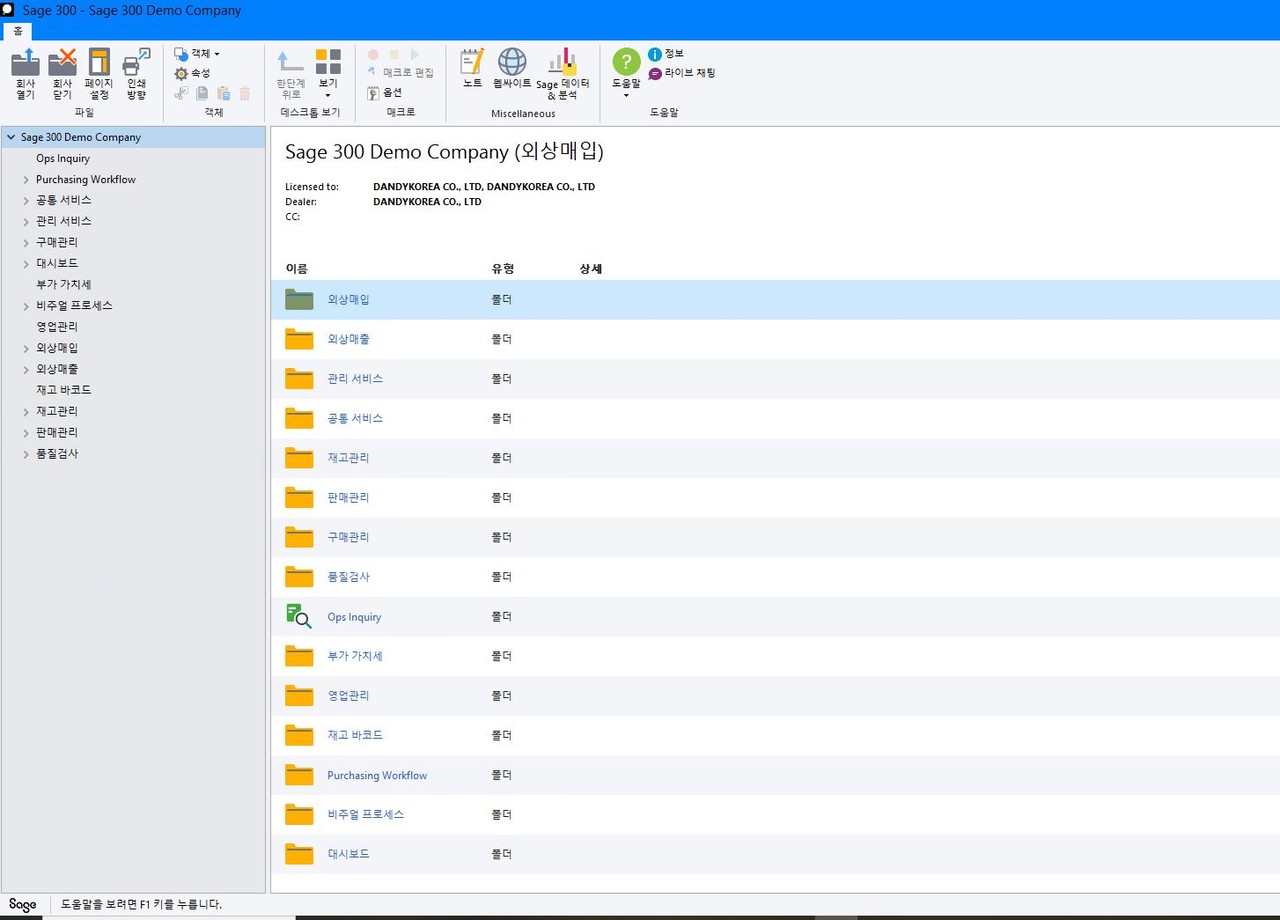Select Ops Inquiry in the tree
Image resolution: width=1280 pixels, height=920 pixels.
click(x=63, y=158)
